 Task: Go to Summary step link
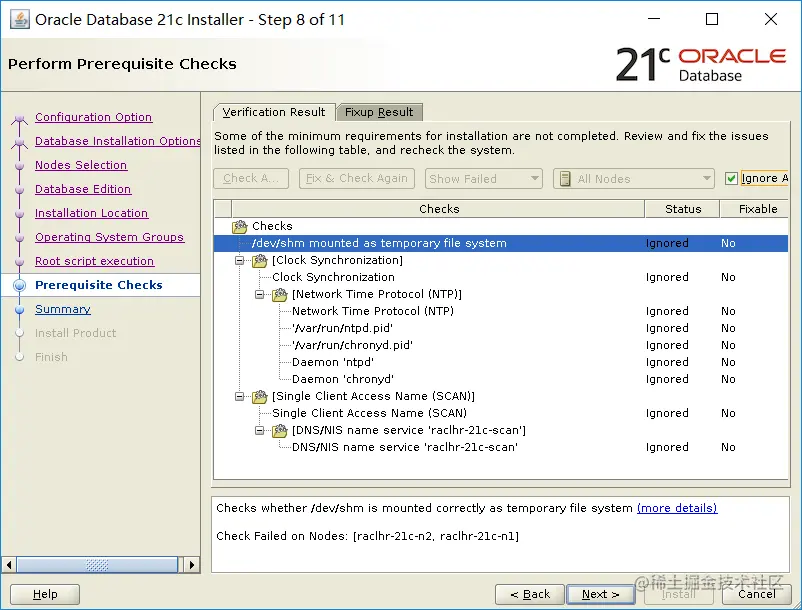(63, 309)
